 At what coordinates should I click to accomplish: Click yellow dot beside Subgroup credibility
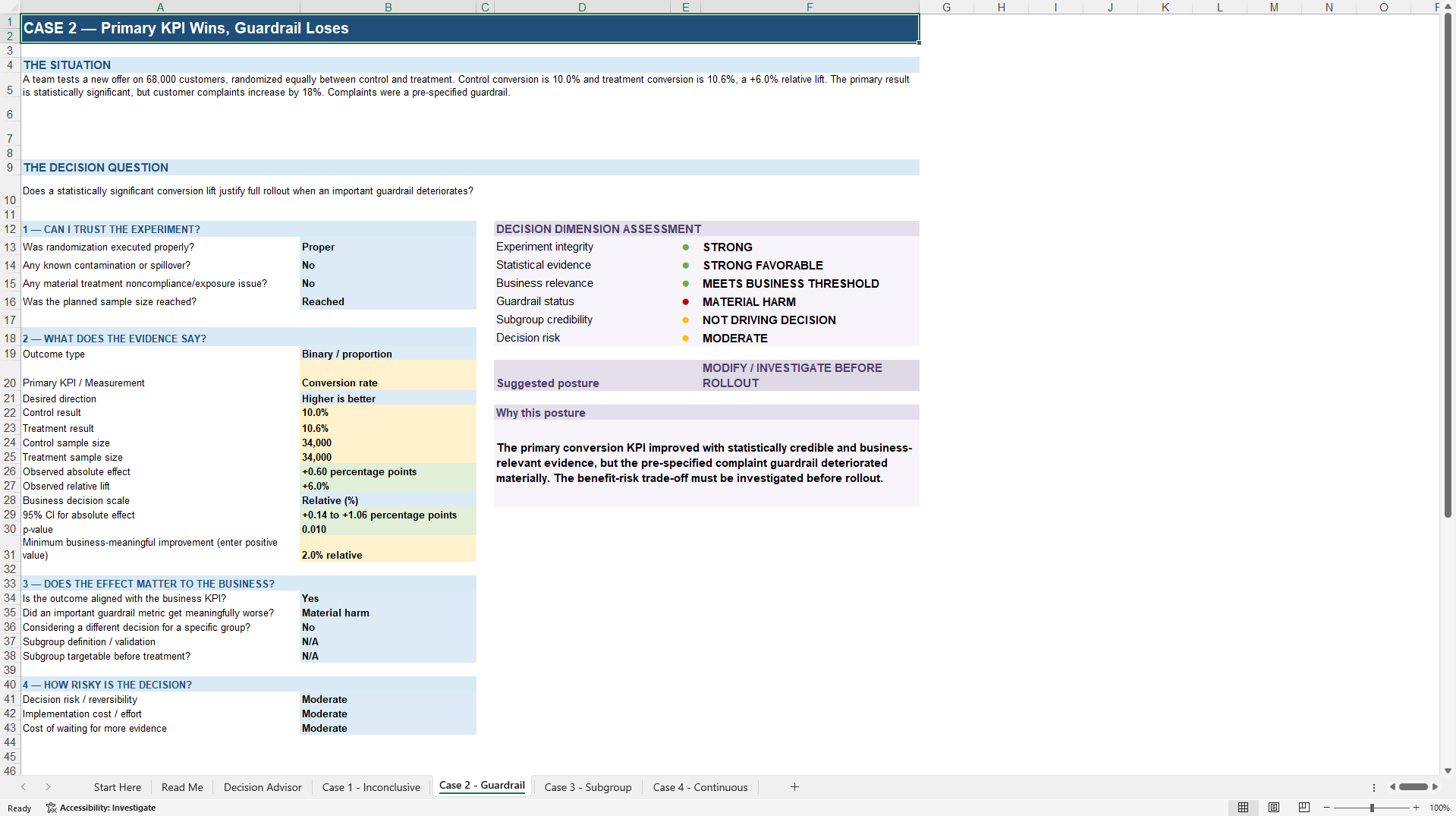pyautogui.click(x=685, y=320)
